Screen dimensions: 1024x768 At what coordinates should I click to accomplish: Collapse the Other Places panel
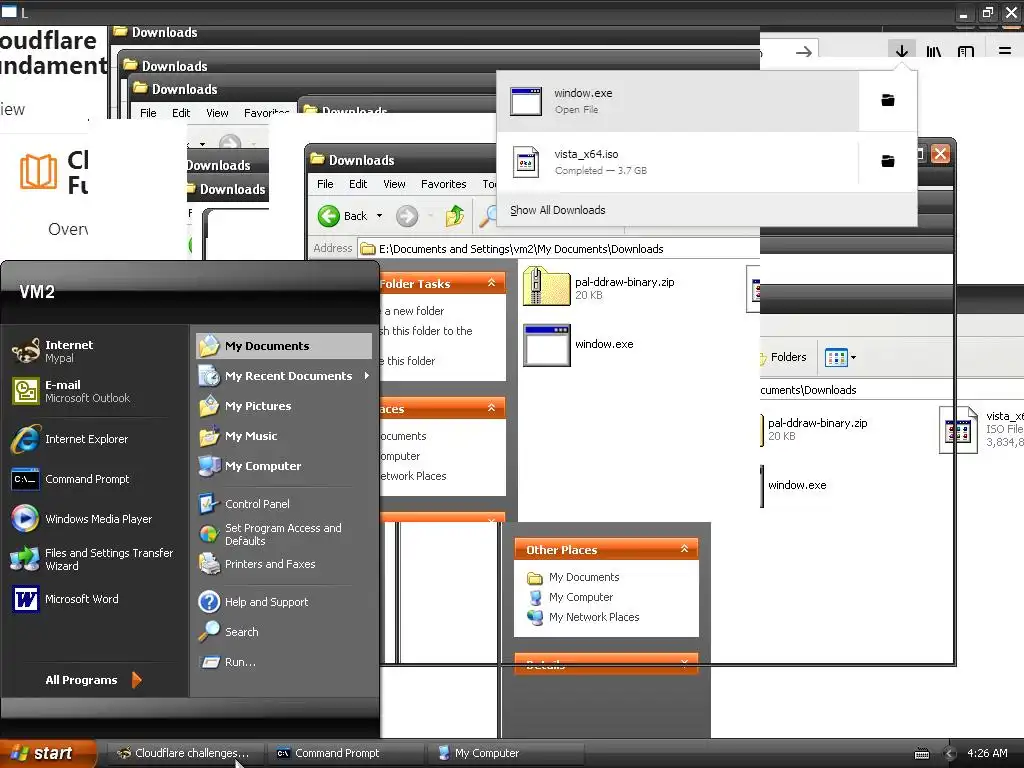[x=684, y=549]
